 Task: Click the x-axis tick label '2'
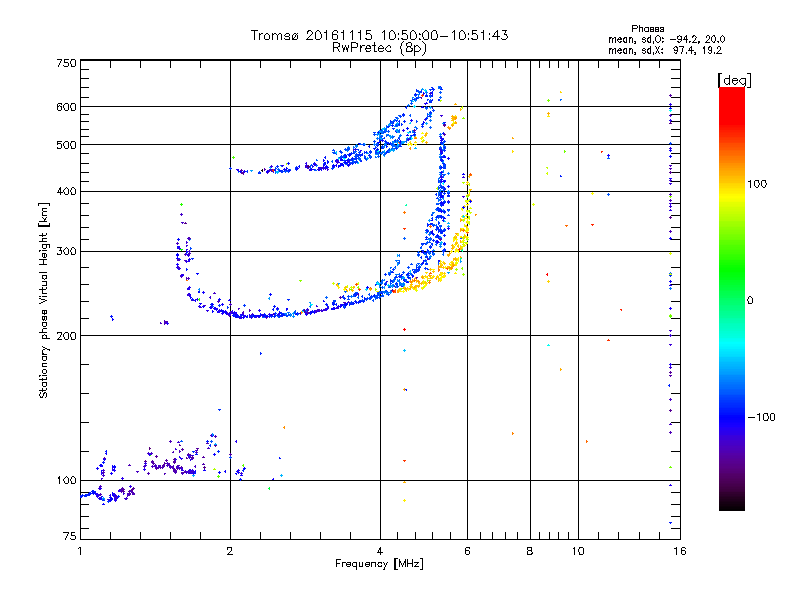[x=230, y=551]
